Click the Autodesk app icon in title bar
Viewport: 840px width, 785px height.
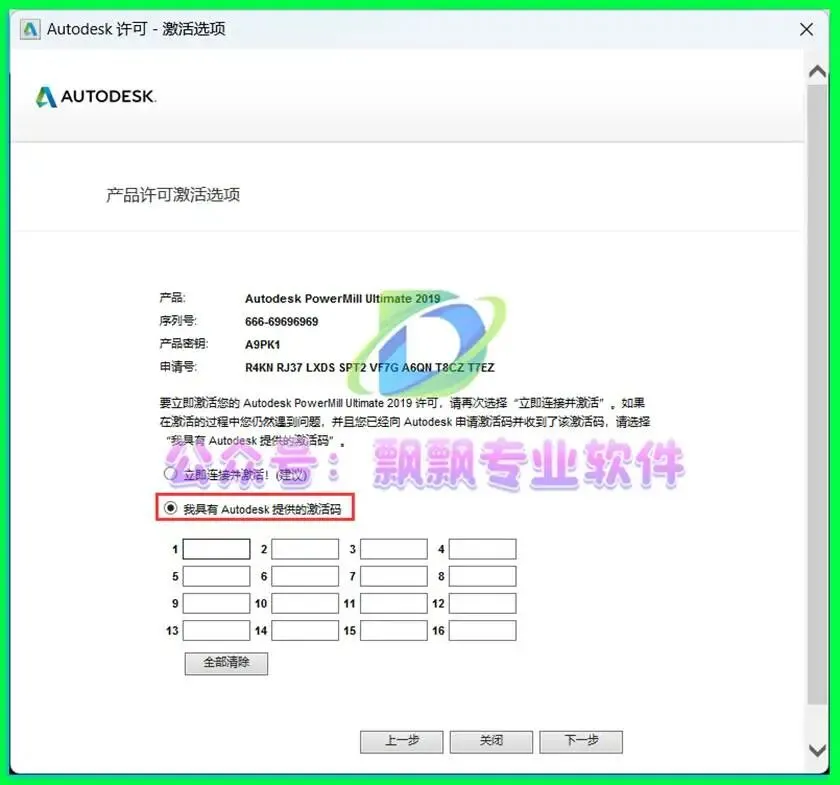[30, 29]
